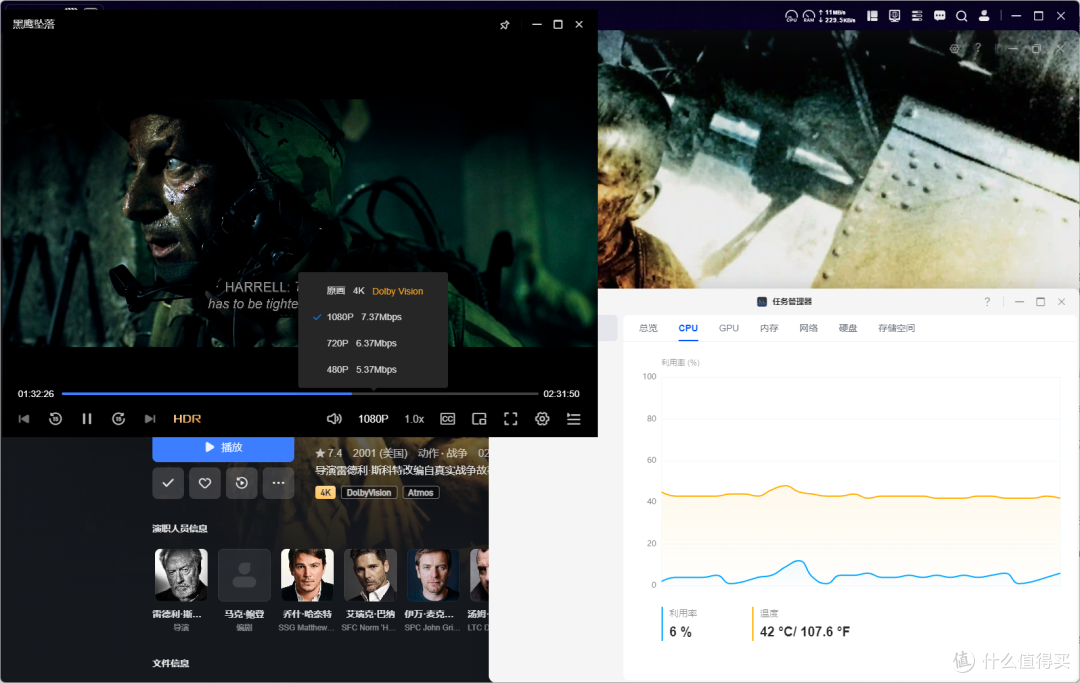The height and width of the screenshot is (683, 1080).
Task: Enable picture-in-picture mini player
Action: click(479, 419)
